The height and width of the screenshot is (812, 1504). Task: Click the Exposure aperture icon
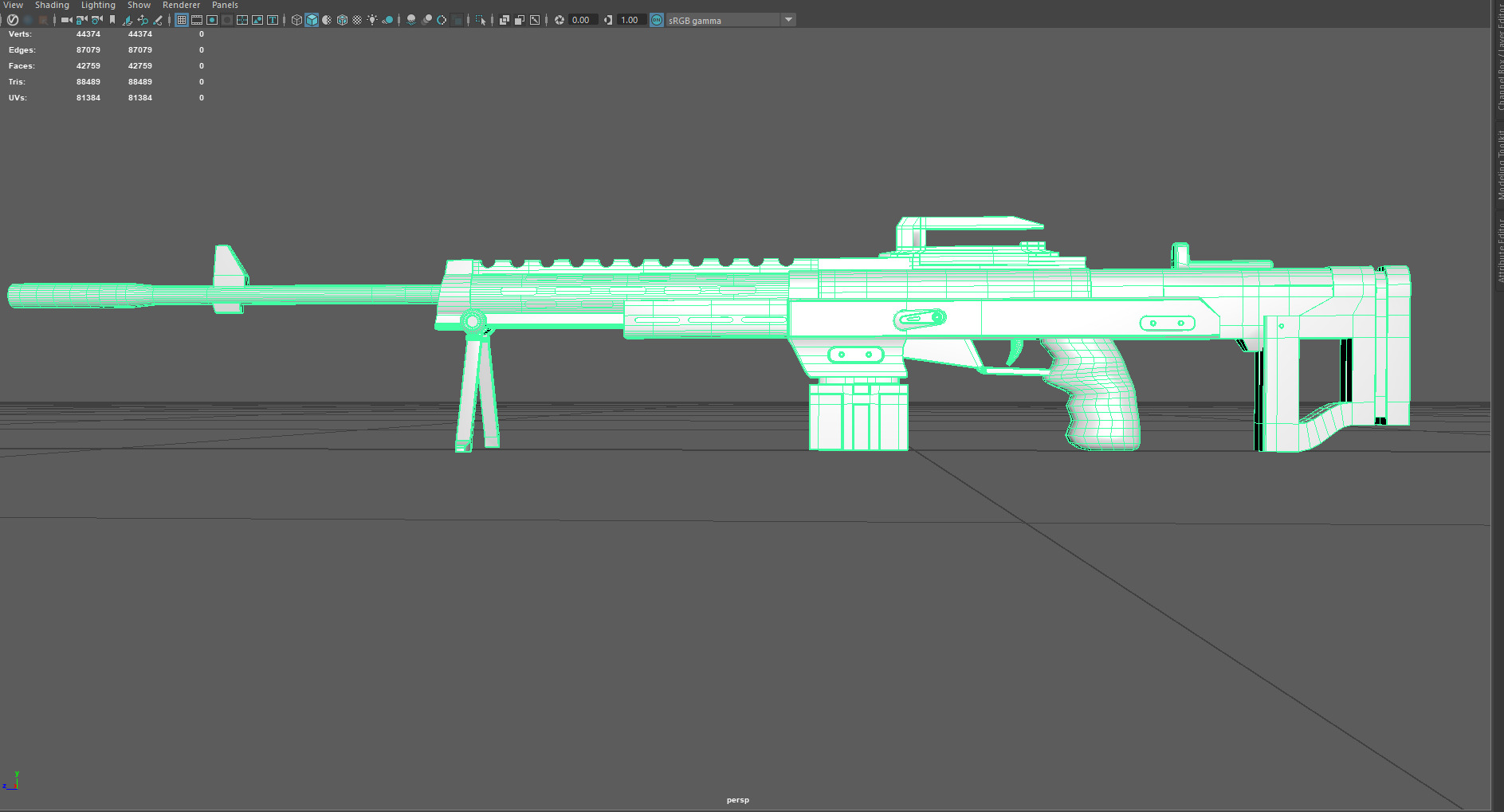[x=560, y=20]
